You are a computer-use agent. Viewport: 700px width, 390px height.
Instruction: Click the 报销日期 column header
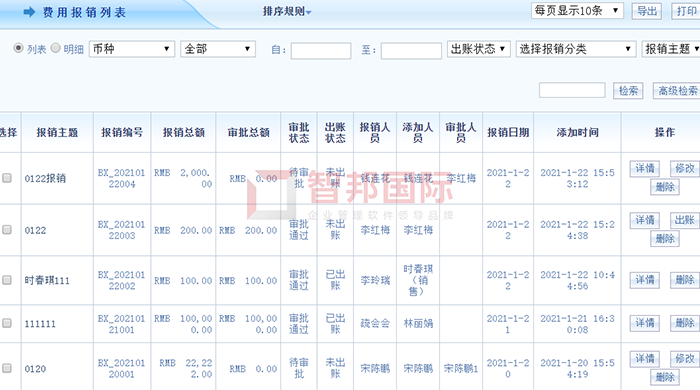coord(508,133)
